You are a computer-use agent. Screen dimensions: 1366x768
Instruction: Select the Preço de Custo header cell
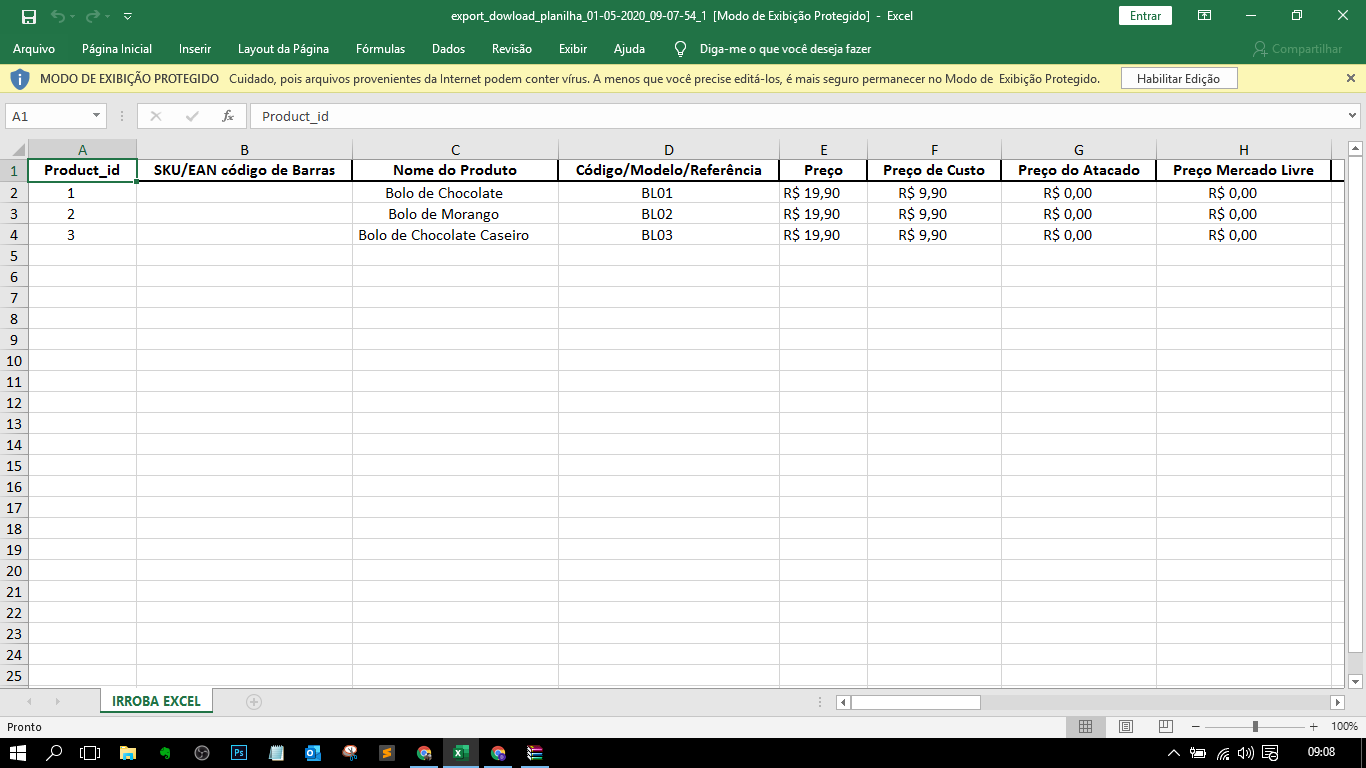coord(934,170)
